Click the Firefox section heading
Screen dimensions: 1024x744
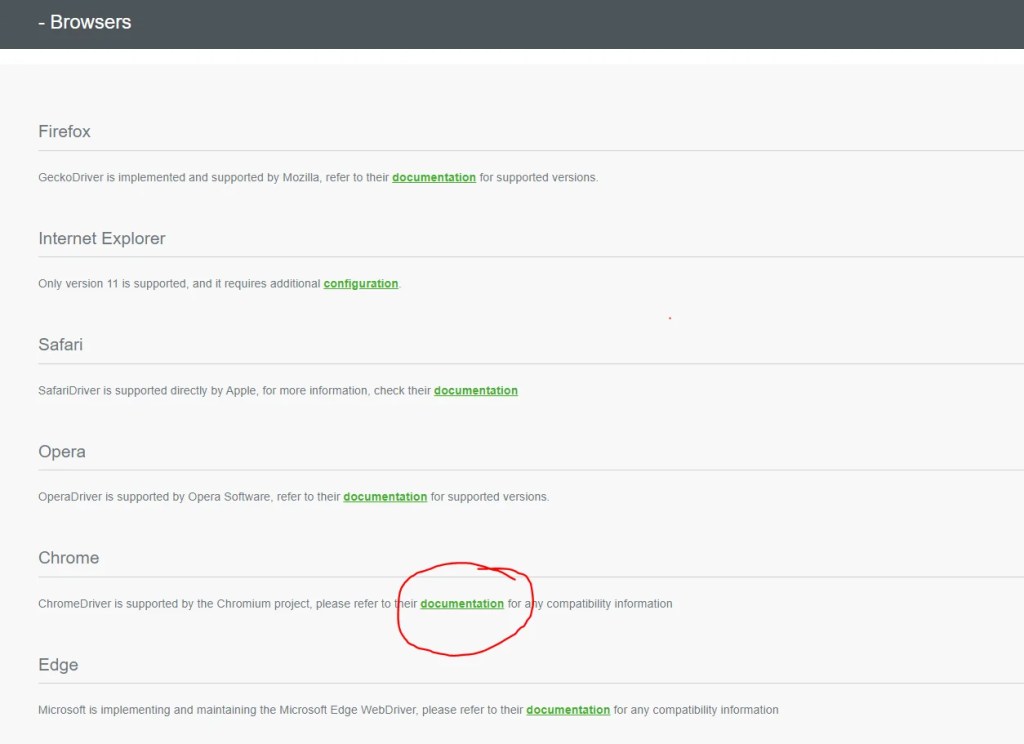point(64,131)
